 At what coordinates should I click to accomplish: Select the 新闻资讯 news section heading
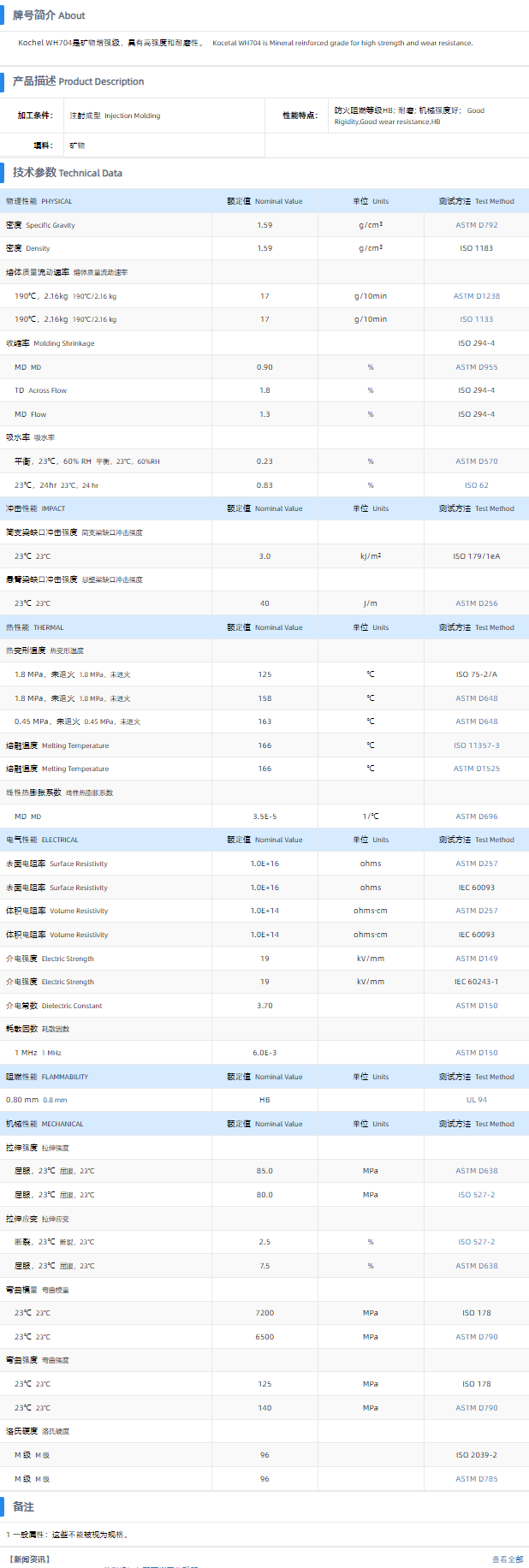29,1559
